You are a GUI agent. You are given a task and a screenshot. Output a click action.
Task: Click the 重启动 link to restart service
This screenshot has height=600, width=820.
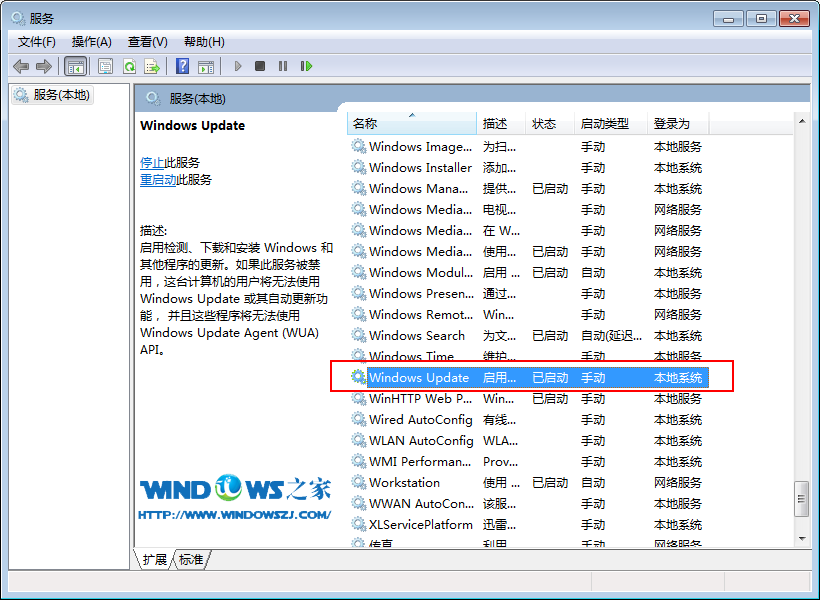coord(158,180)
